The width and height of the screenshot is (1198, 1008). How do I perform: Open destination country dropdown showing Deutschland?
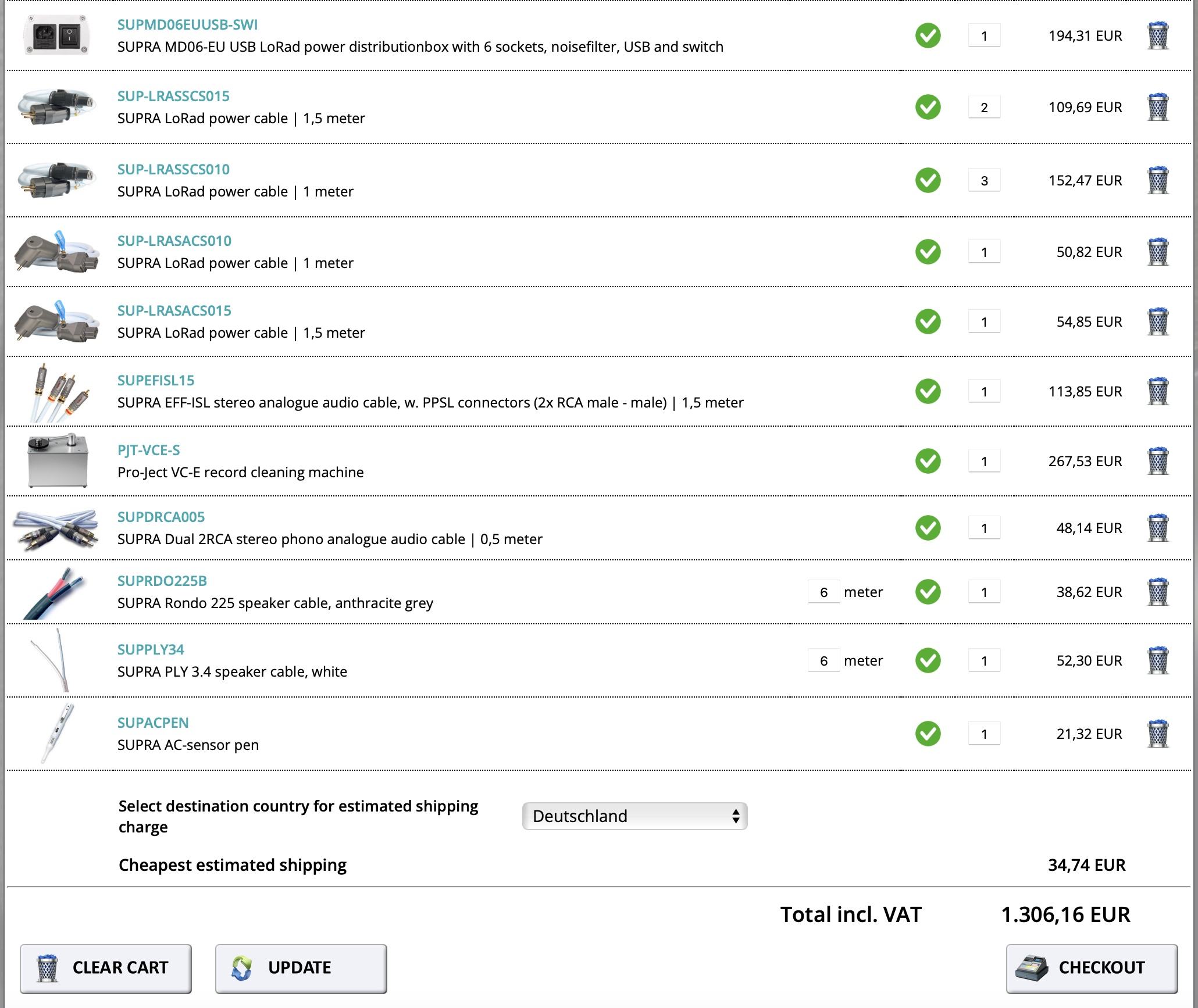(x=634, y=816)
